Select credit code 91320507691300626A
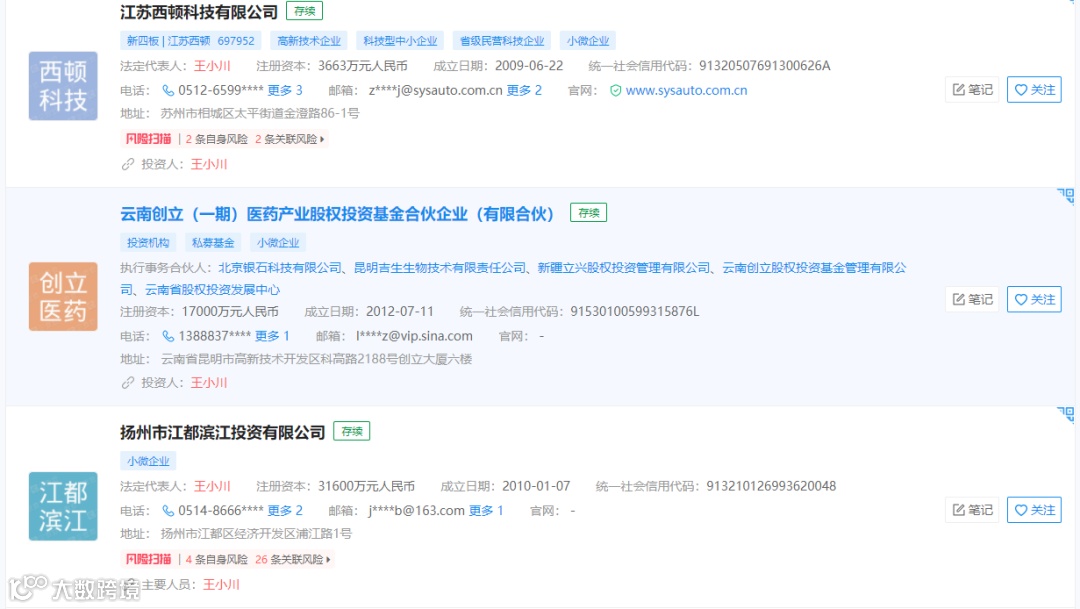This screenshot has height=609, width=1080. coord(765,66)
